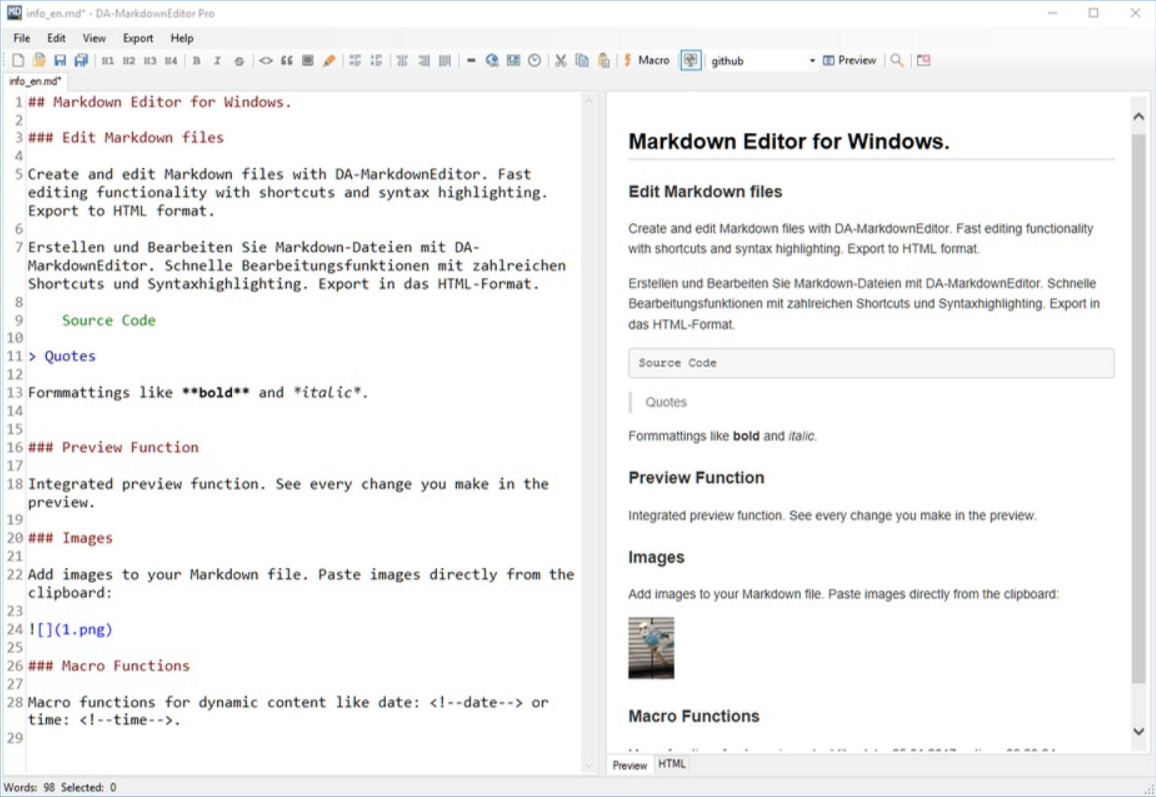This screenshot has width=1156, height=797.
Task: Click the green 'Source Code' line in editor
Action: (x=108, y=320)
